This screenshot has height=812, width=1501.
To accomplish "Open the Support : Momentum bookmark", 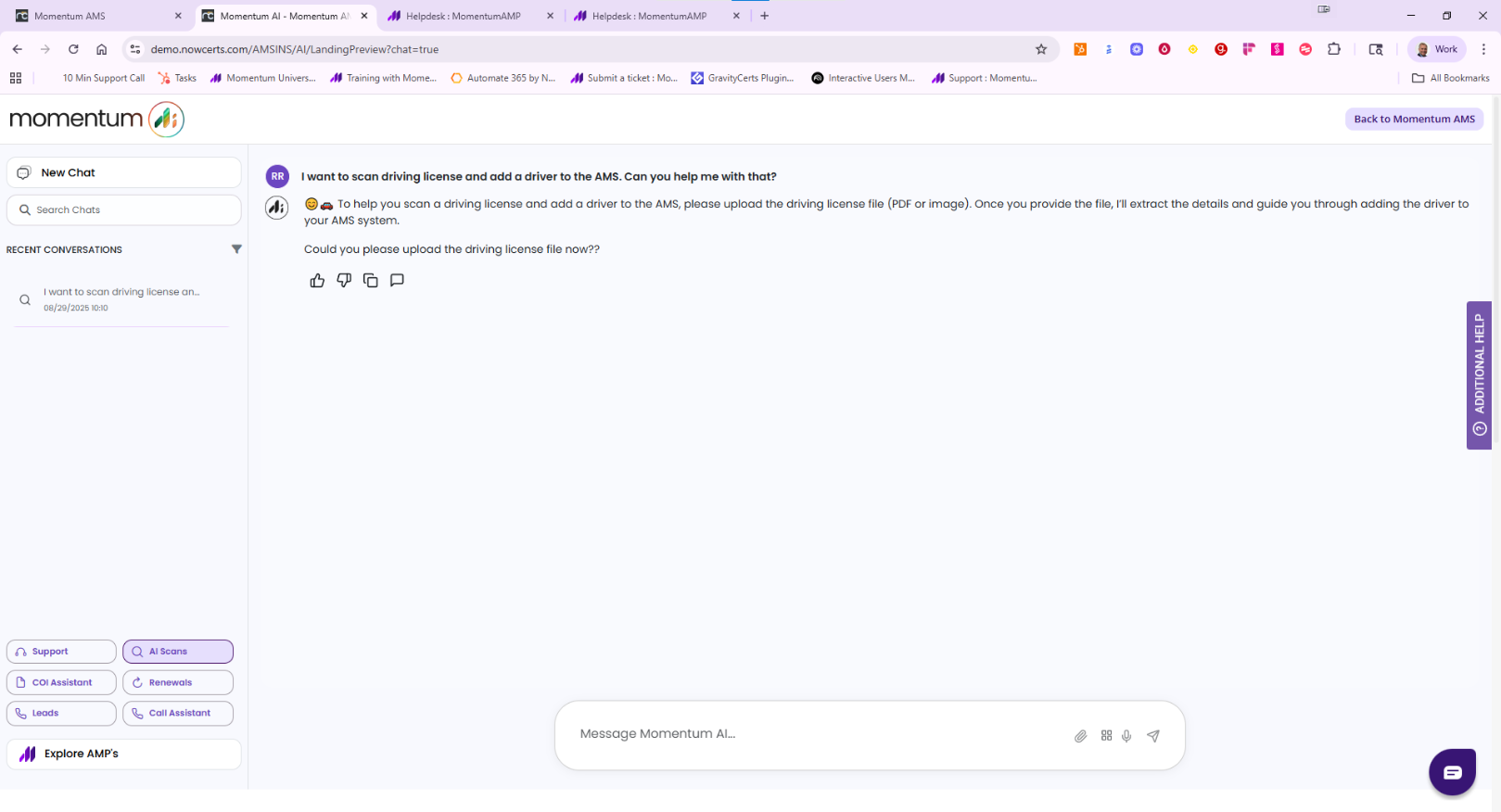I will point(985,78).
